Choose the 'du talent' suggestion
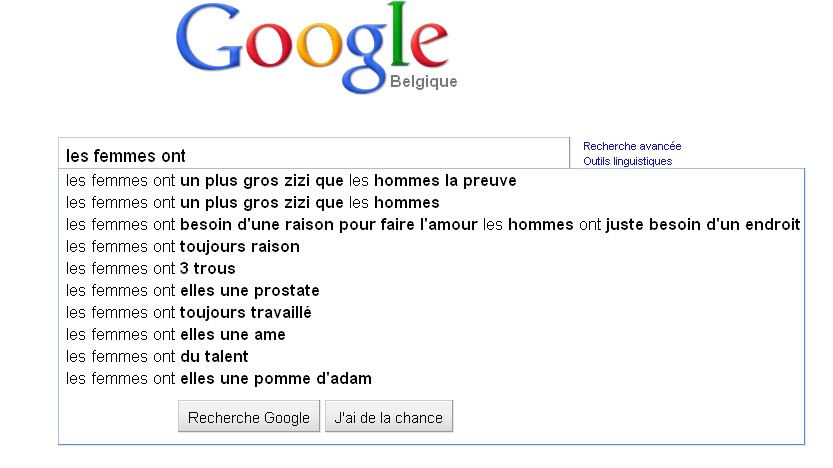The width and height of the screenshot is (833, 468). (157, 357)
